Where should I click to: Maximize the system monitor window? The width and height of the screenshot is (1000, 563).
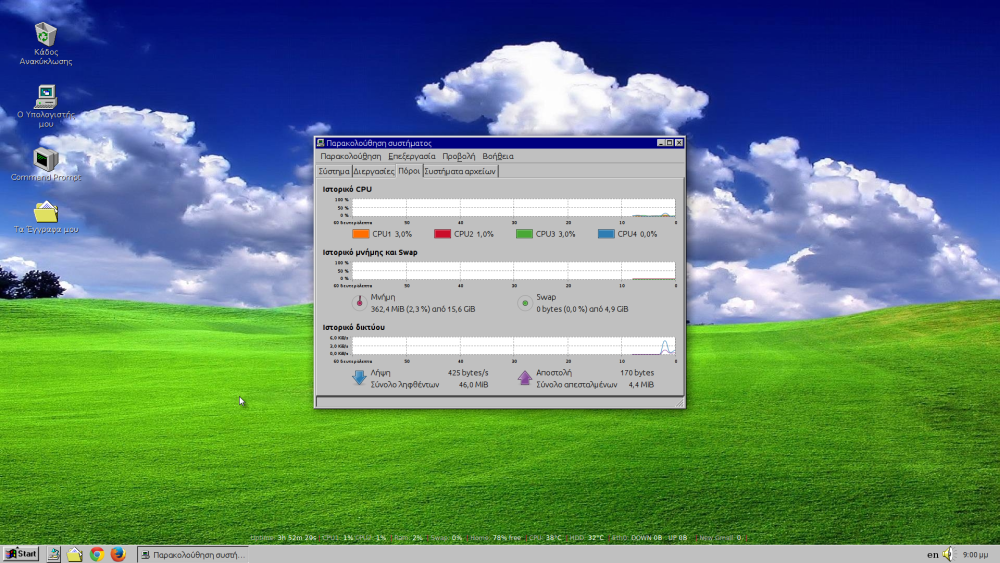point(670,143)
